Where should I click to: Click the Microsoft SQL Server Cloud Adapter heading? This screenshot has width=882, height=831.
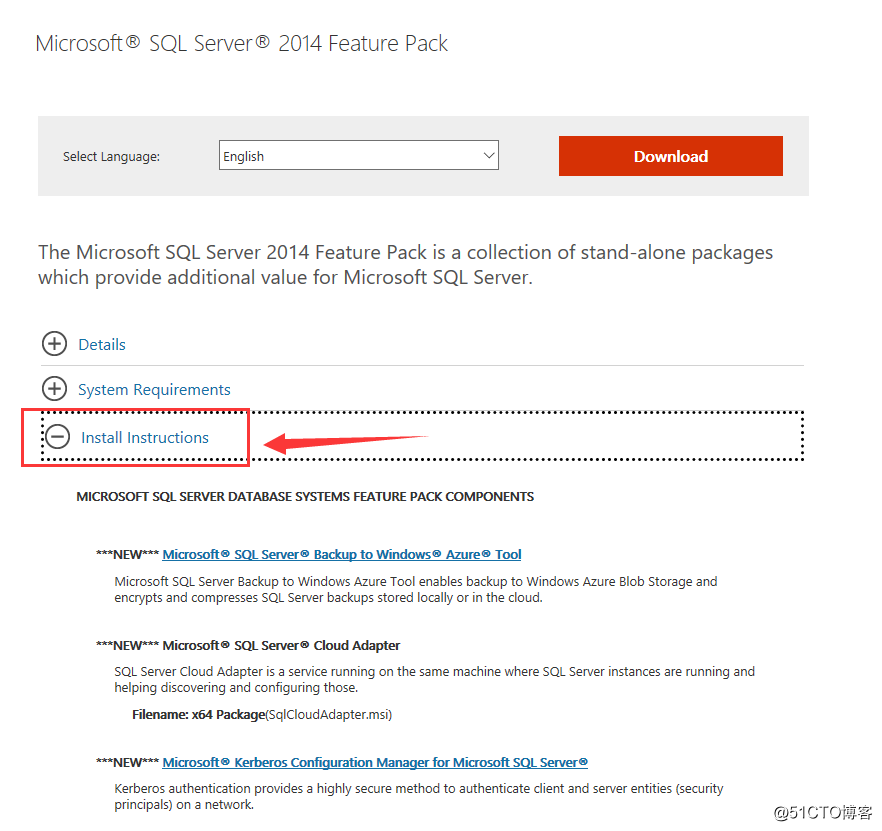281,645
